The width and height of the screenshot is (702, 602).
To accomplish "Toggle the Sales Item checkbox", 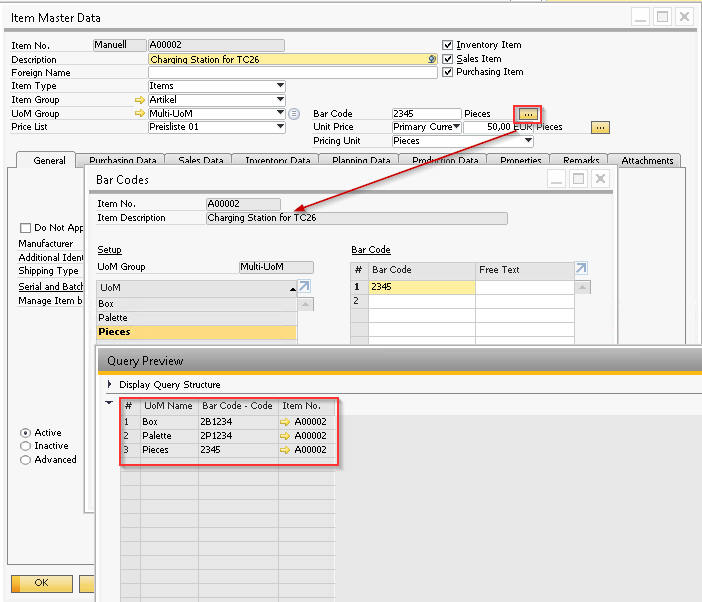I will (x=448, y=59).
